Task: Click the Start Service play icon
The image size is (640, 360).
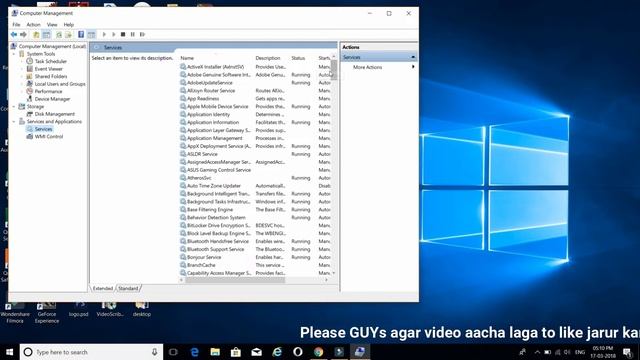Action: pos(104,35)
